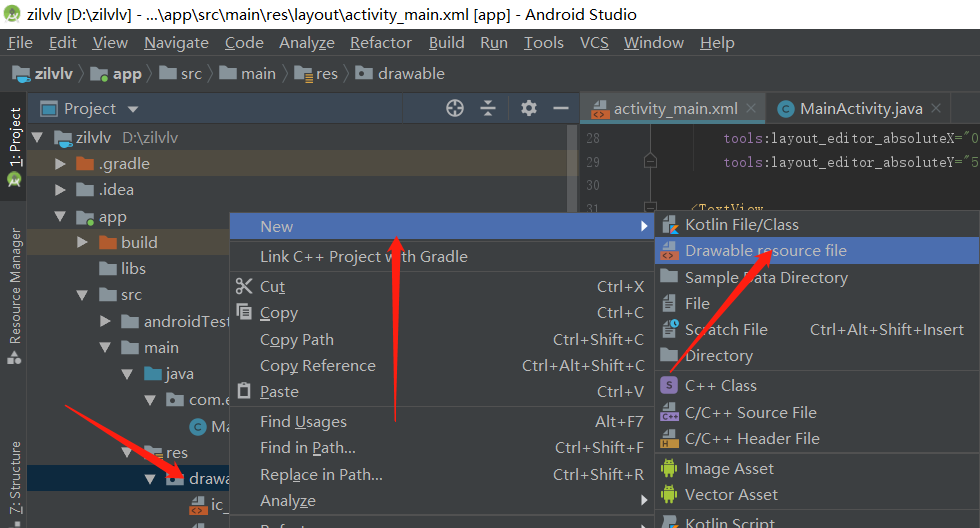Select Copy Reference menu entry

(442, 366)
